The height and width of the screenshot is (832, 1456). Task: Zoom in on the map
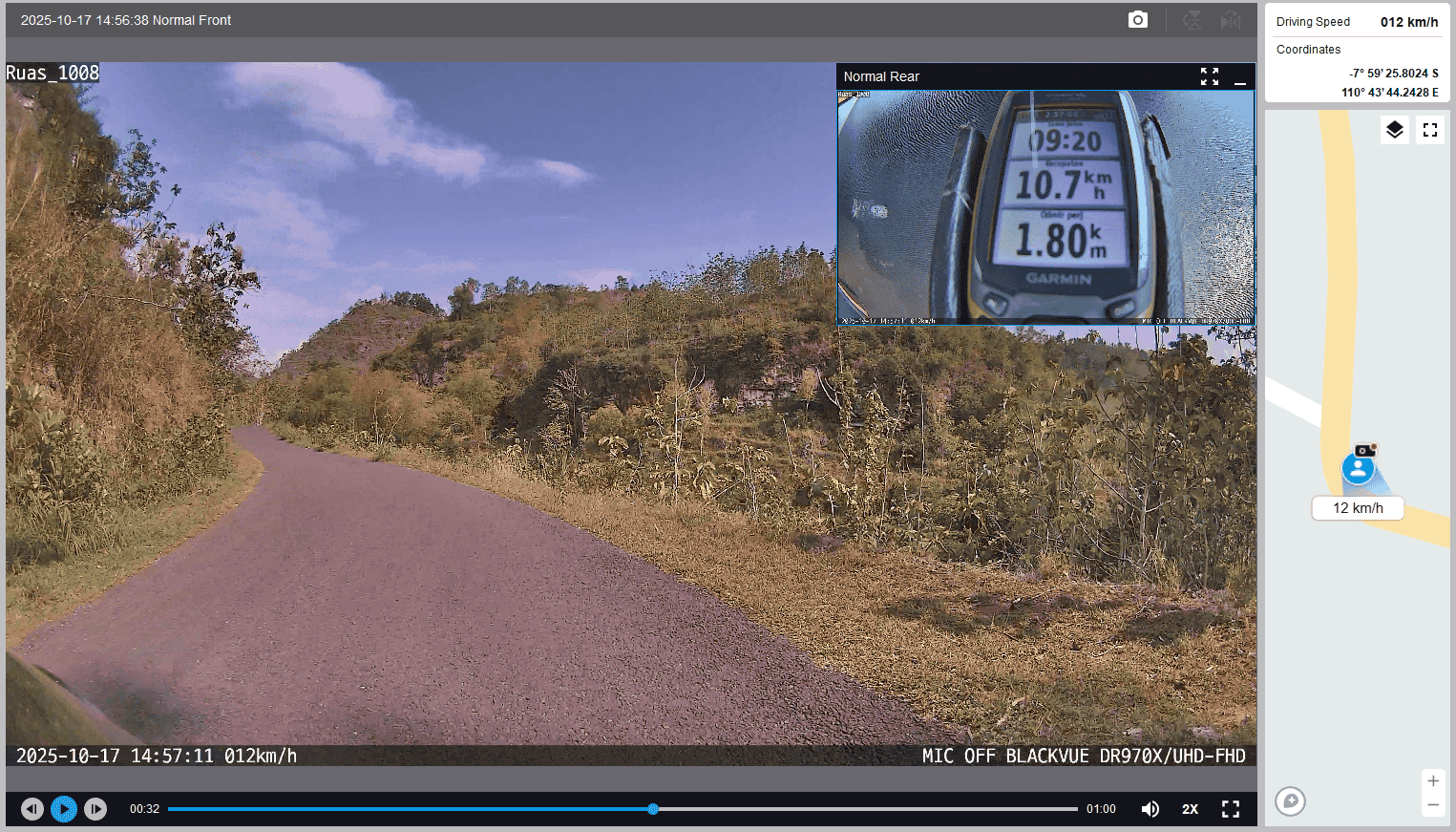pos(1432,781)
